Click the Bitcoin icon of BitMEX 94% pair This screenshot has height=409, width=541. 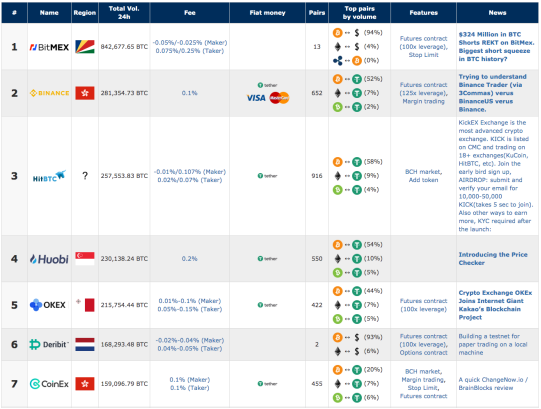click(337, 33)
